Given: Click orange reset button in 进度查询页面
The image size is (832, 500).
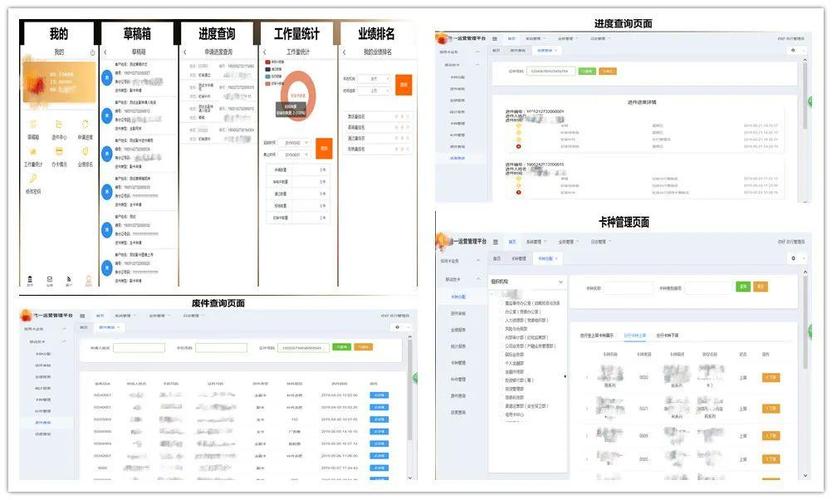Looking at the screenshot, I should point(608,71).
